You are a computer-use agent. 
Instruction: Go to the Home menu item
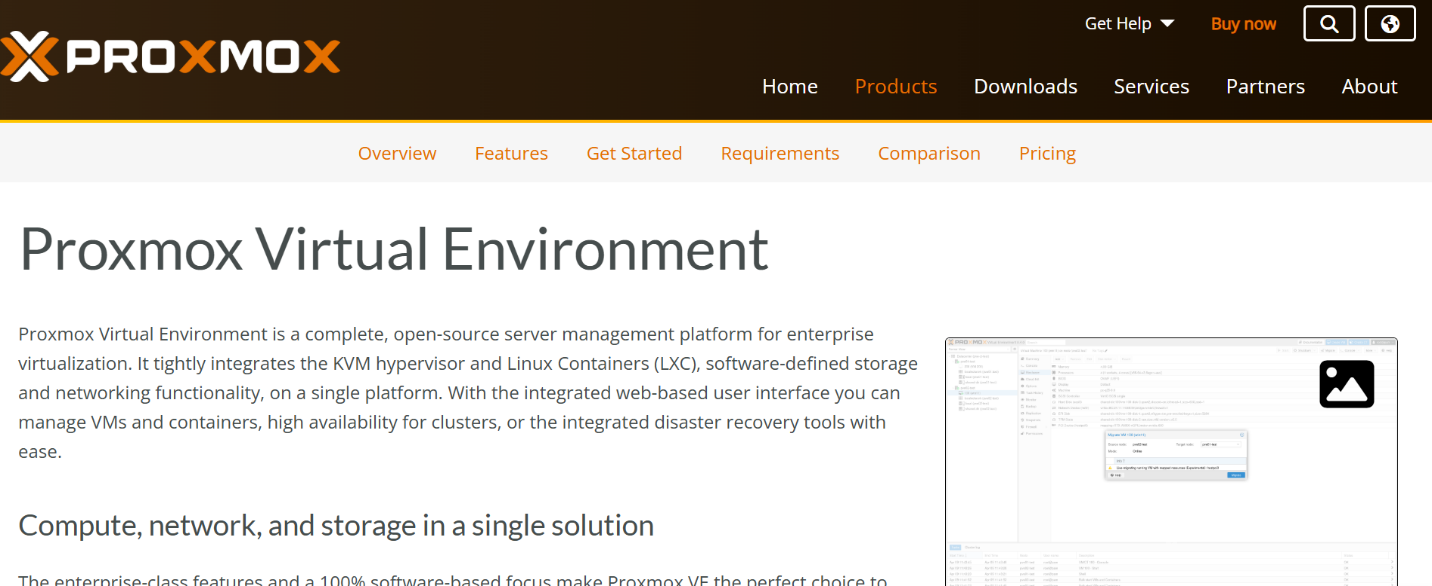click(790, 86)
